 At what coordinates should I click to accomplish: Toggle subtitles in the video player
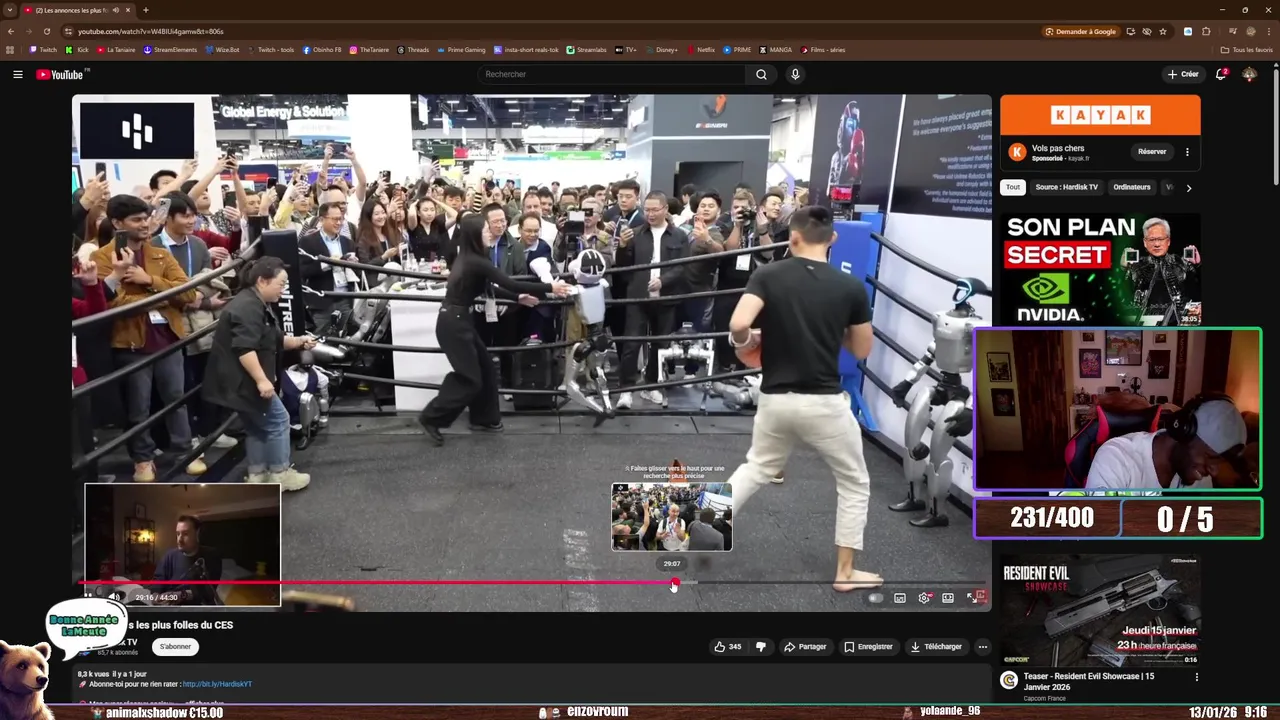[900, 598]
